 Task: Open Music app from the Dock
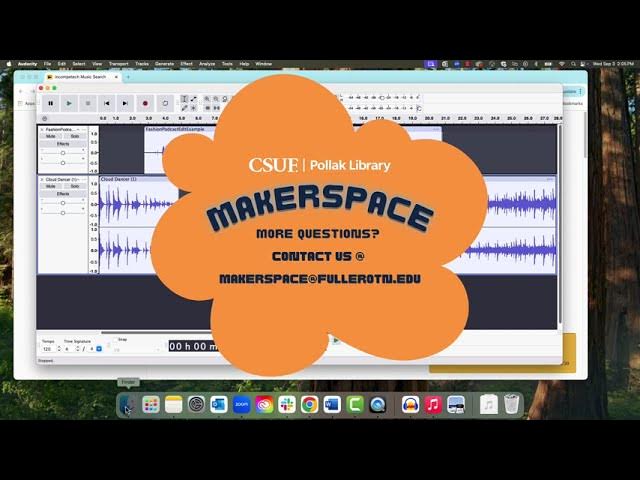point(433,405)
